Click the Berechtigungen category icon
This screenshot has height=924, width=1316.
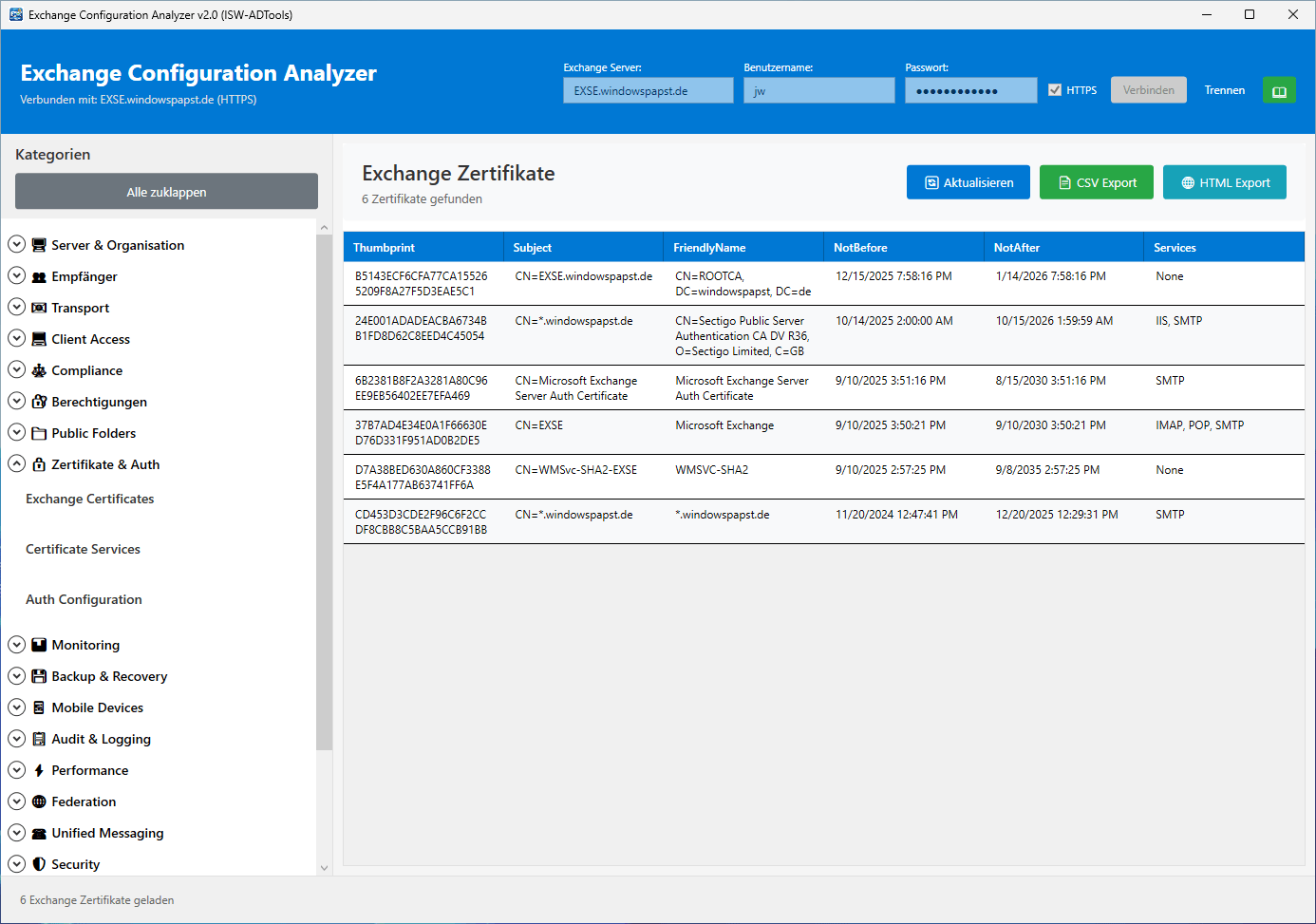pos(39,402)
